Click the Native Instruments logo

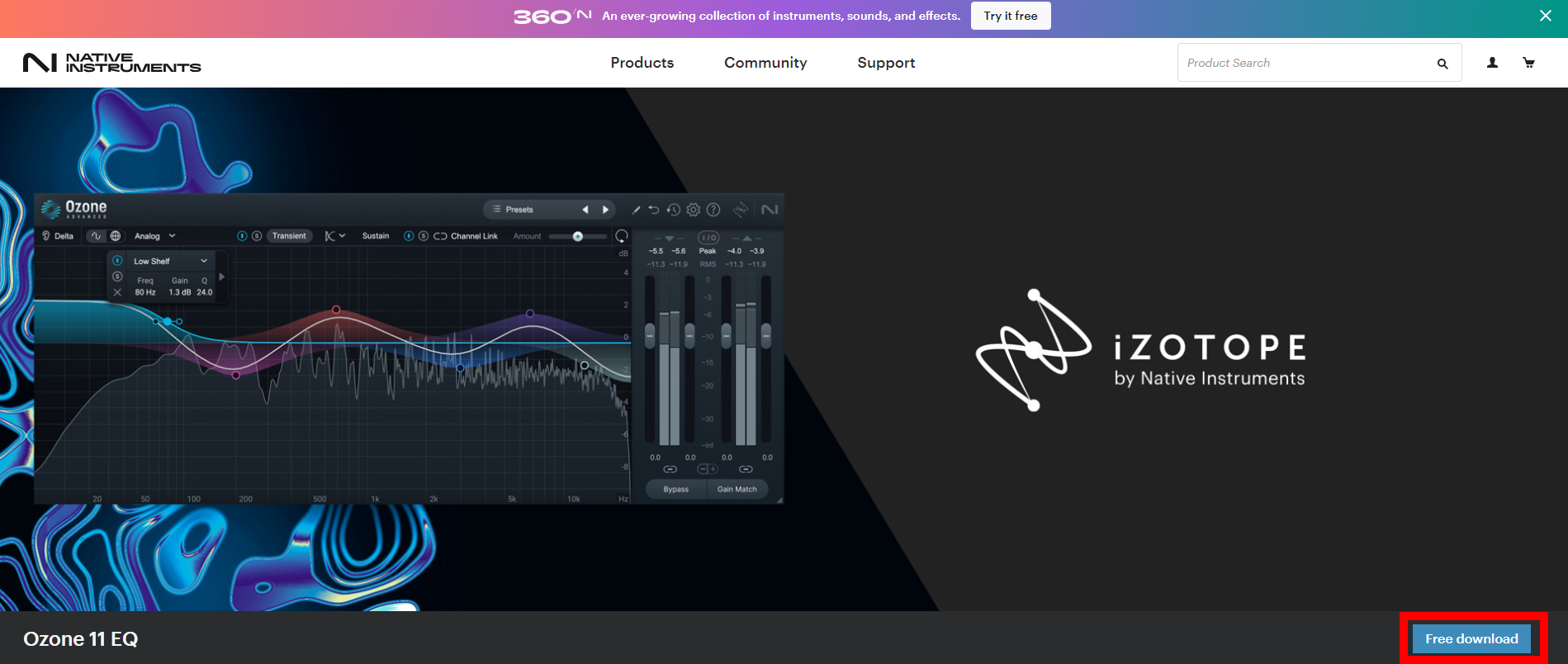[112, 63]
